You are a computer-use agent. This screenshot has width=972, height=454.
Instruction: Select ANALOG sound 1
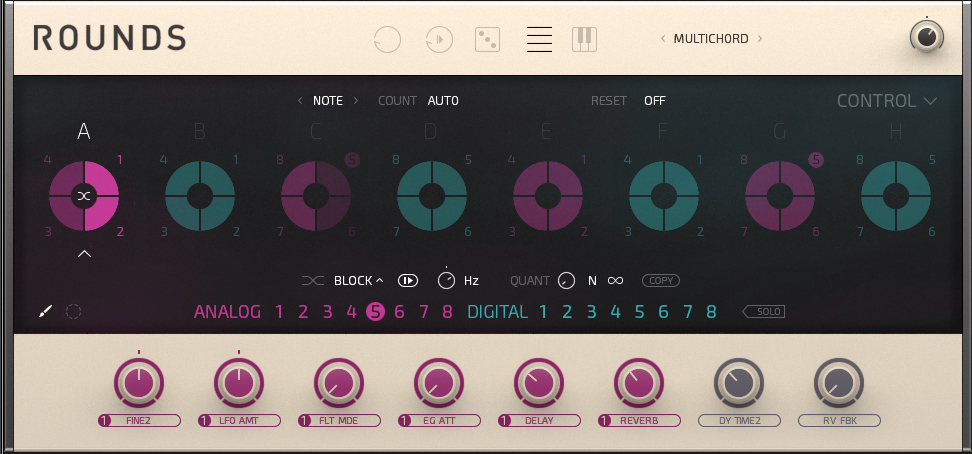[x=279, y=311]
